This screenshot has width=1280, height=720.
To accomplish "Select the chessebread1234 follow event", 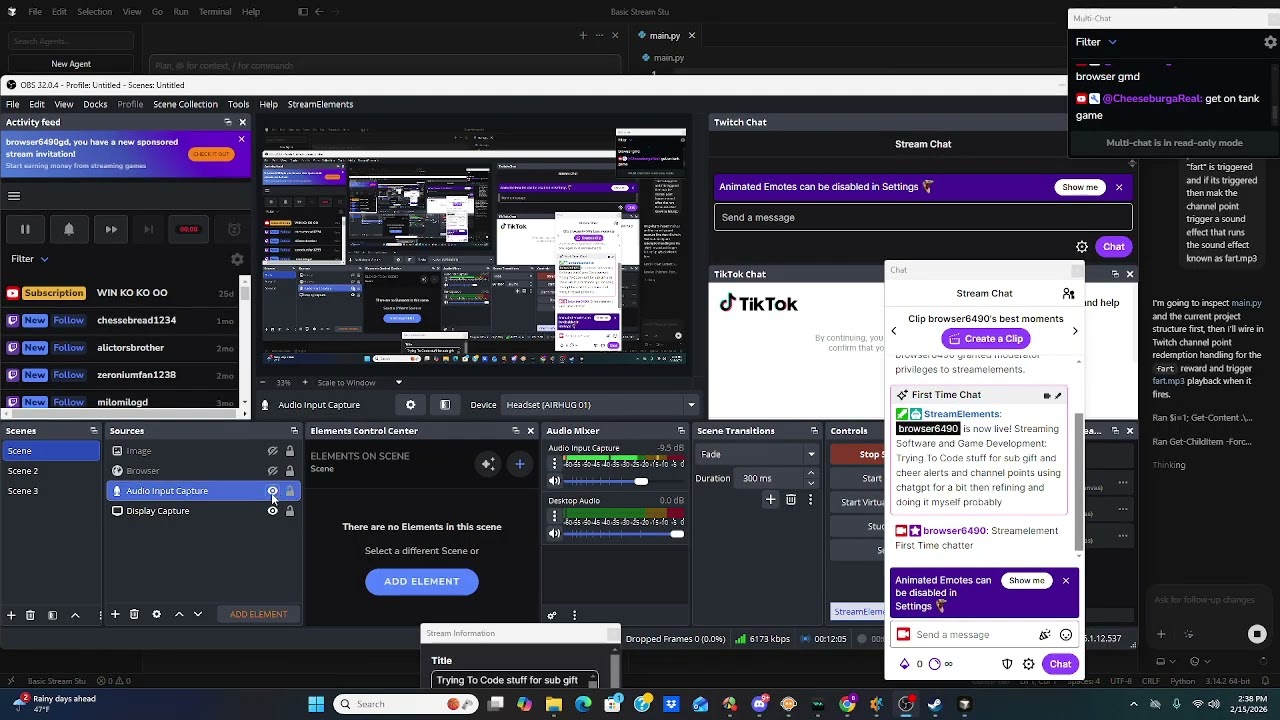I will coord(125,320).
